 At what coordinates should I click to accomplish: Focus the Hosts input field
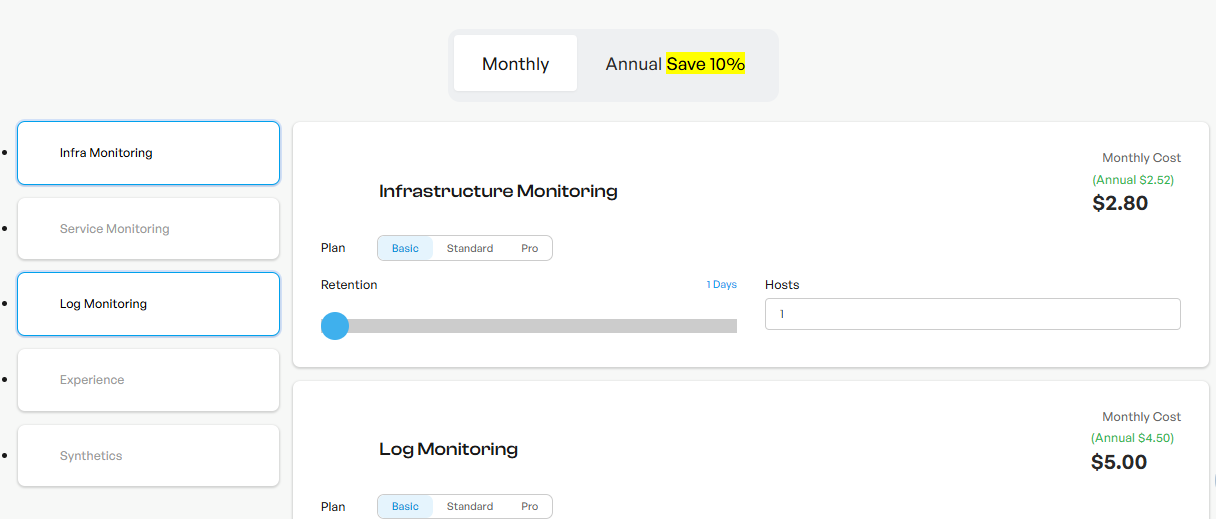point(973,314)
